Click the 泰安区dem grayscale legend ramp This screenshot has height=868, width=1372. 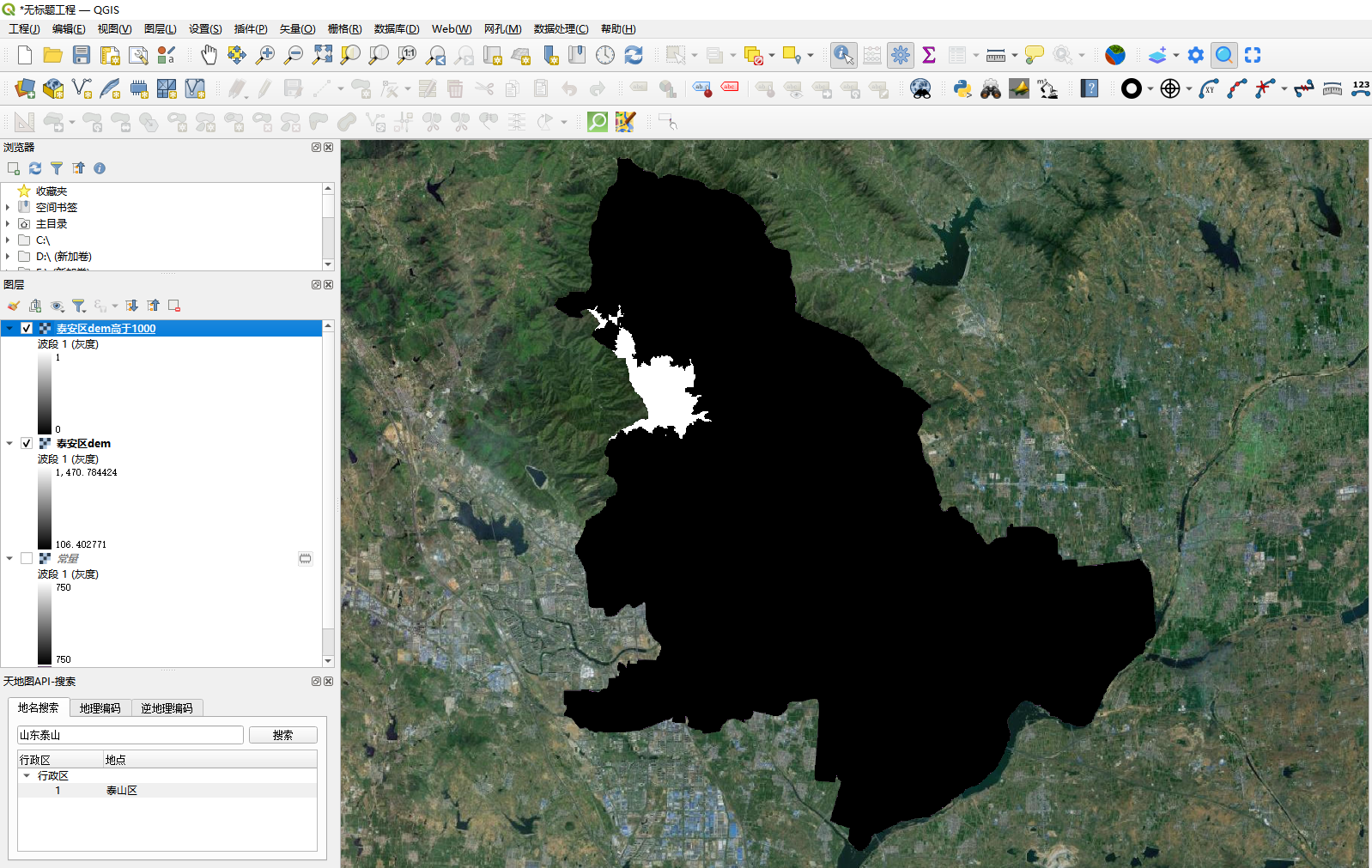pos(45,508)
